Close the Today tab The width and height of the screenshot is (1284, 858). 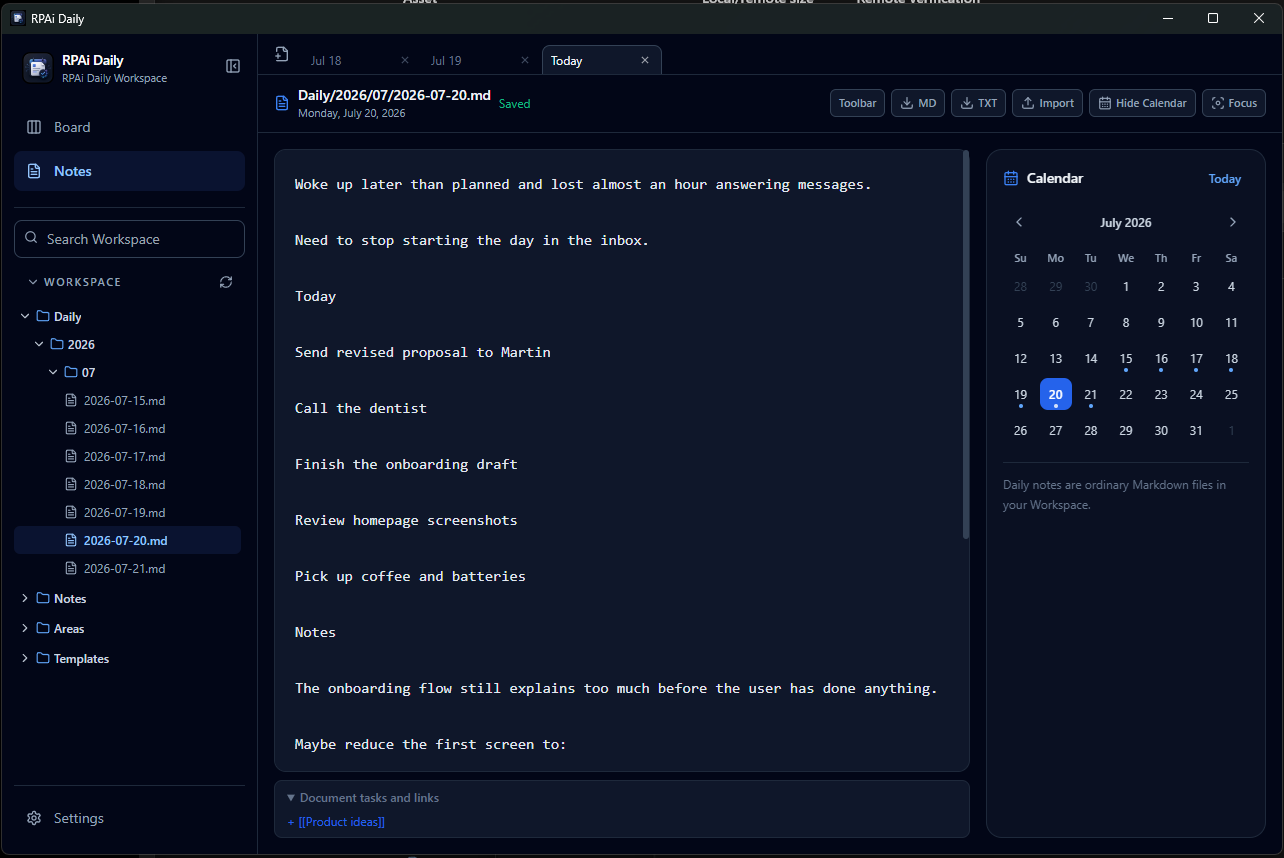pos(645,60)
